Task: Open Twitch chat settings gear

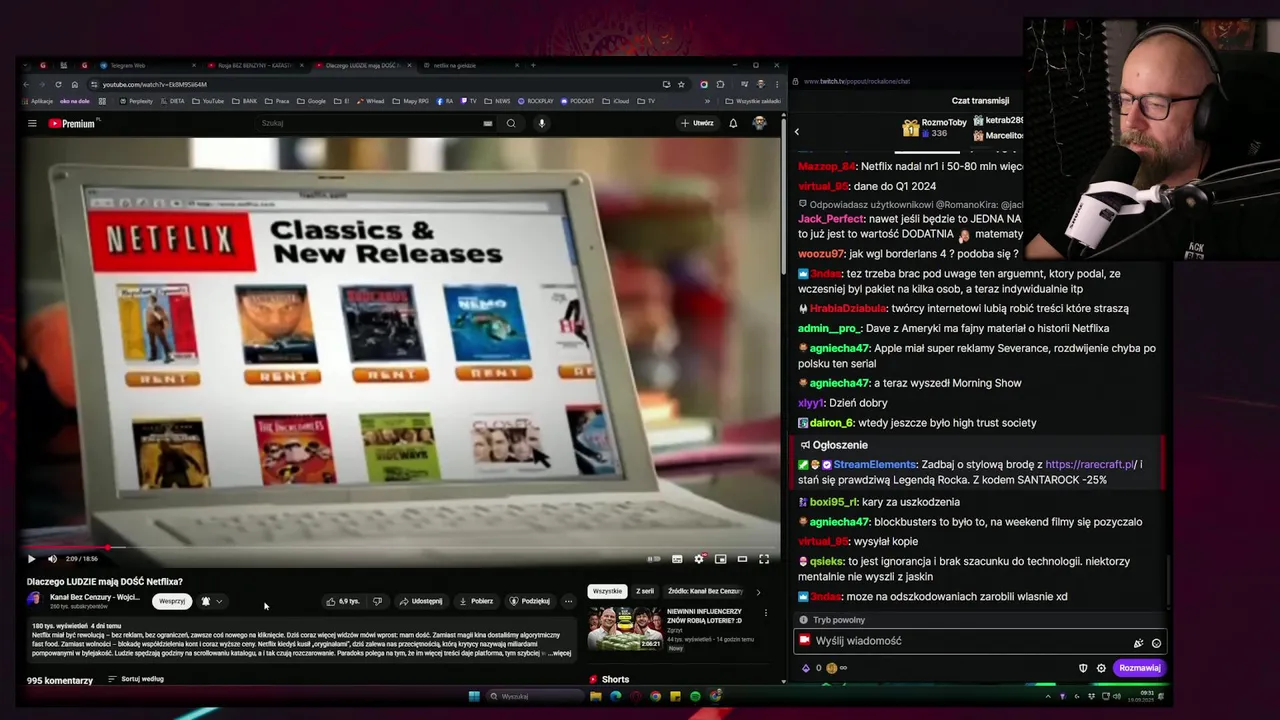Action: (x=1101, y=668)
